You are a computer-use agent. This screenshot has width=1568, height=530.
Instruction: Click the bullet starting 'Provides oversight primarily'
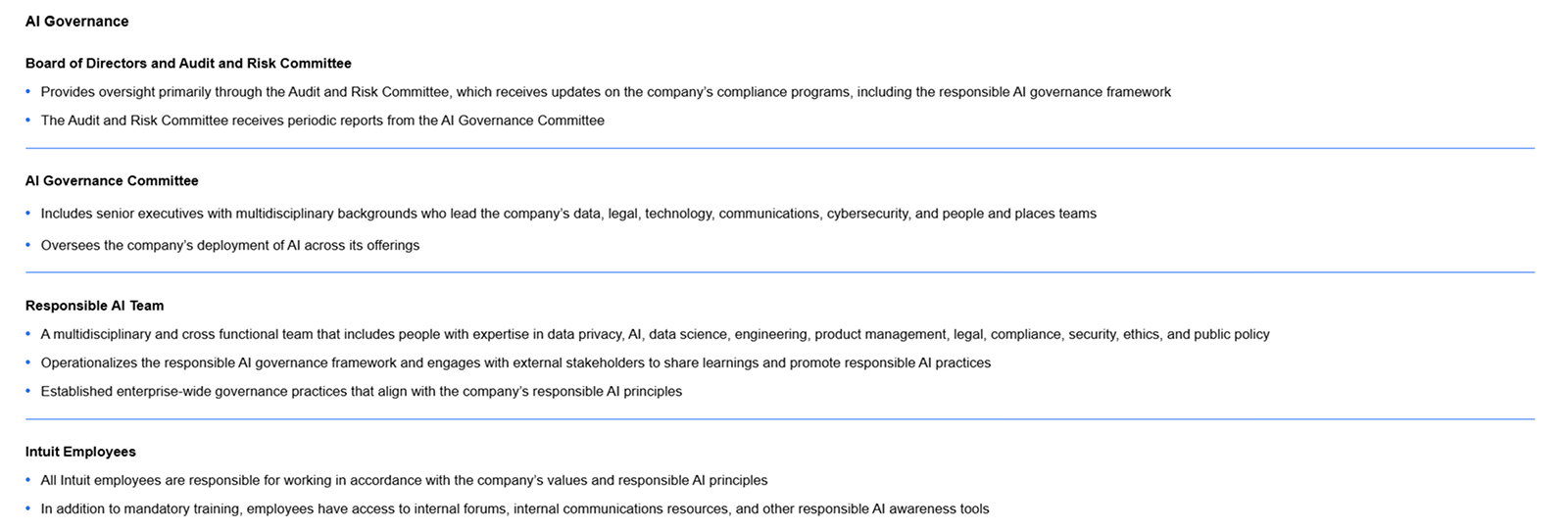pos(606,92)
